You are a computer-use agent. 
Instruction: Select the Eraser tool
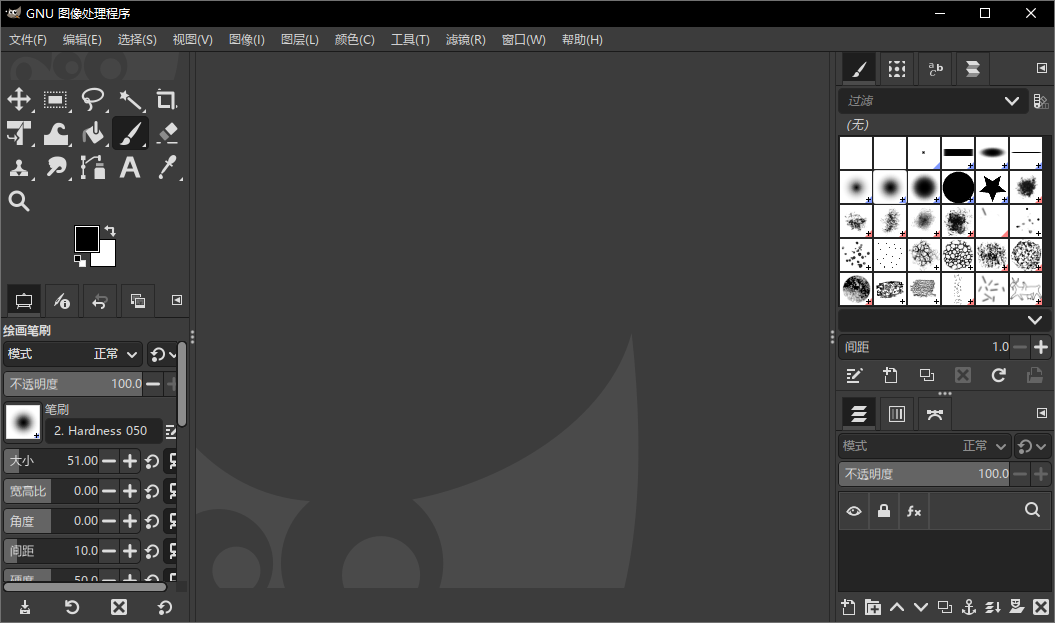(x=166, y=133)
